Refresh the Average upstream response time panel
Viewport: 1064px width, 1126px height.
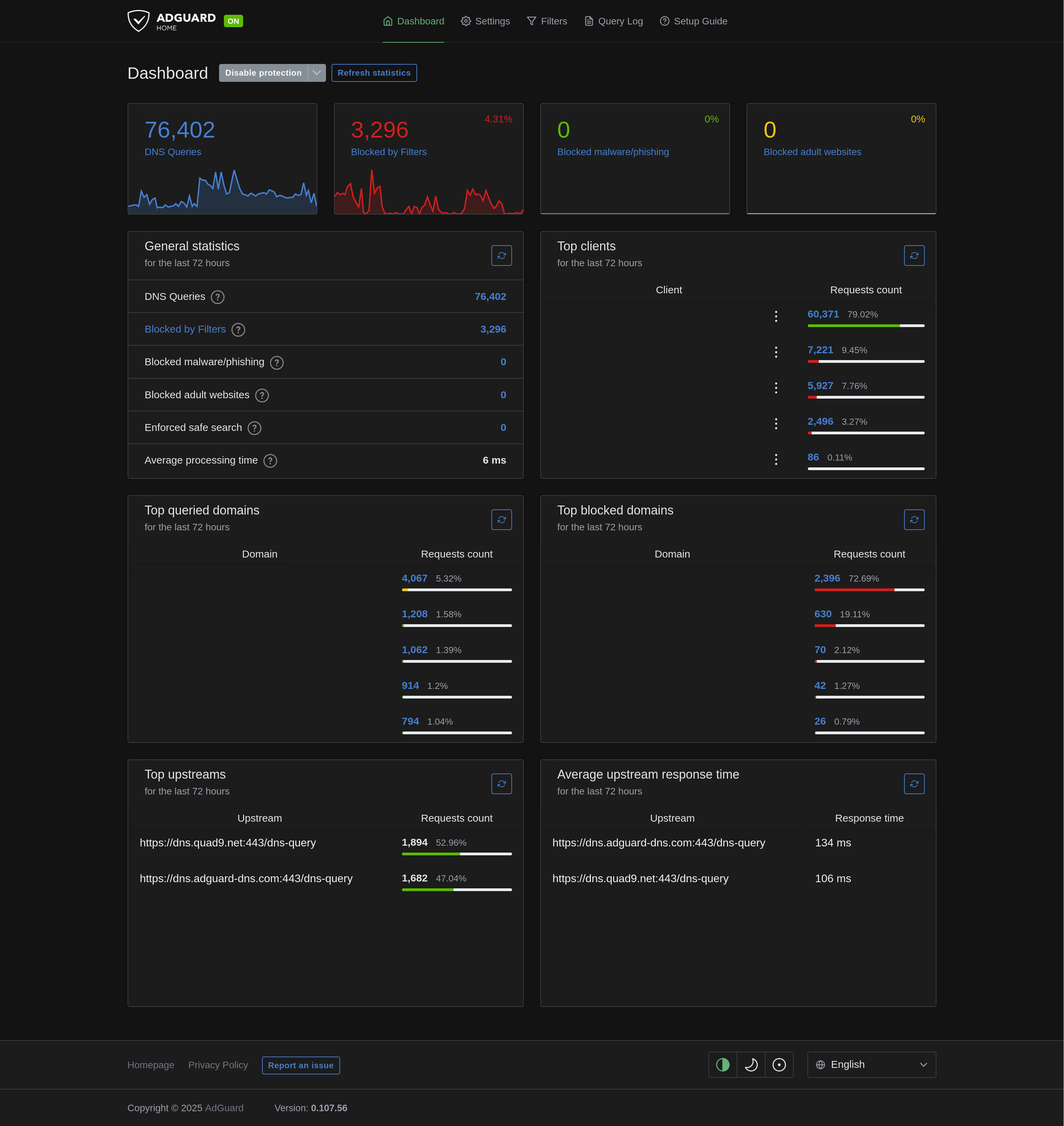914,783
